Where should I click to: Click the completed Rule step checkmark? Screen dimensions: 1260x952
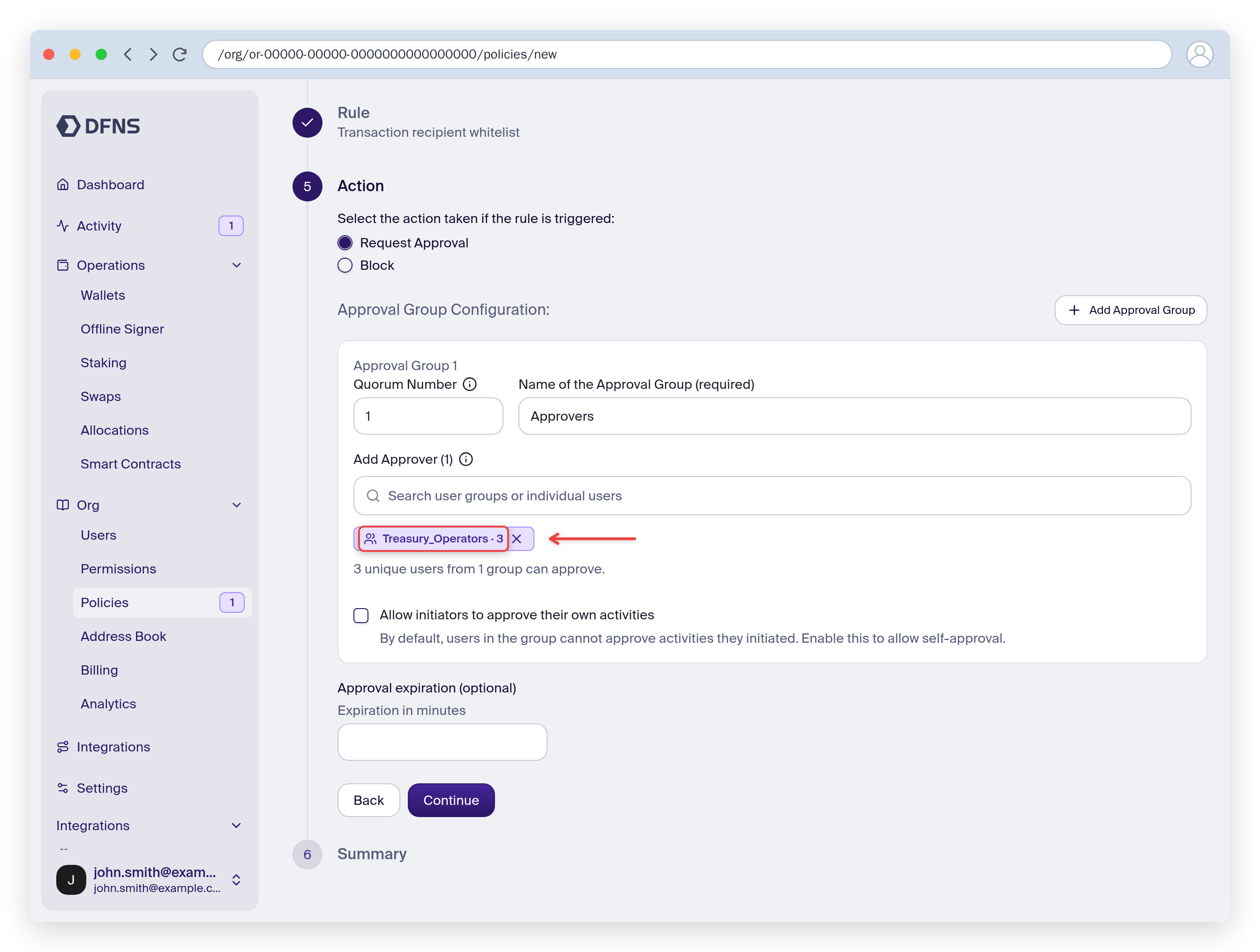[307, 122]
